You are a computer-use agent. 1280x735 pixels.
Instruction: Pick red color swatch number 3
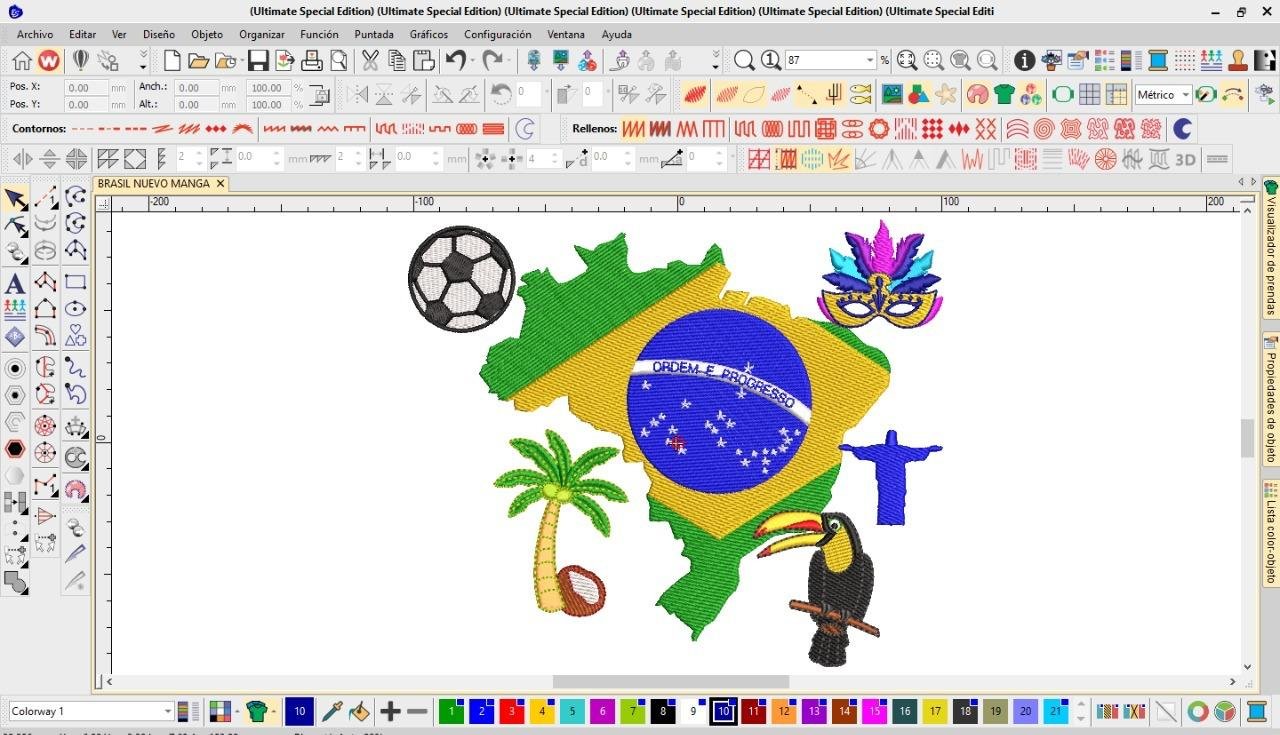pyautogui.click(x=511, y=711)
